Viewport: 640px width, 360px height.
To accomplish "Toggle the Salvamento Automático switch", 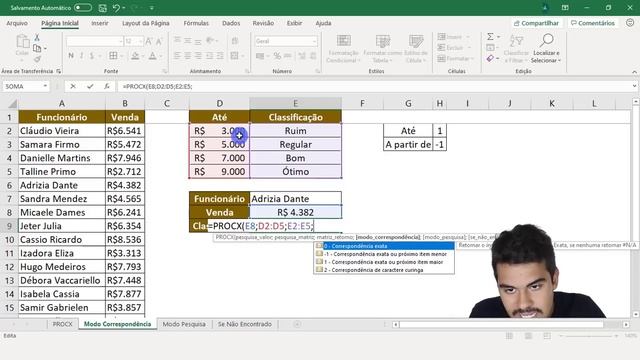I will pos(83,8).
